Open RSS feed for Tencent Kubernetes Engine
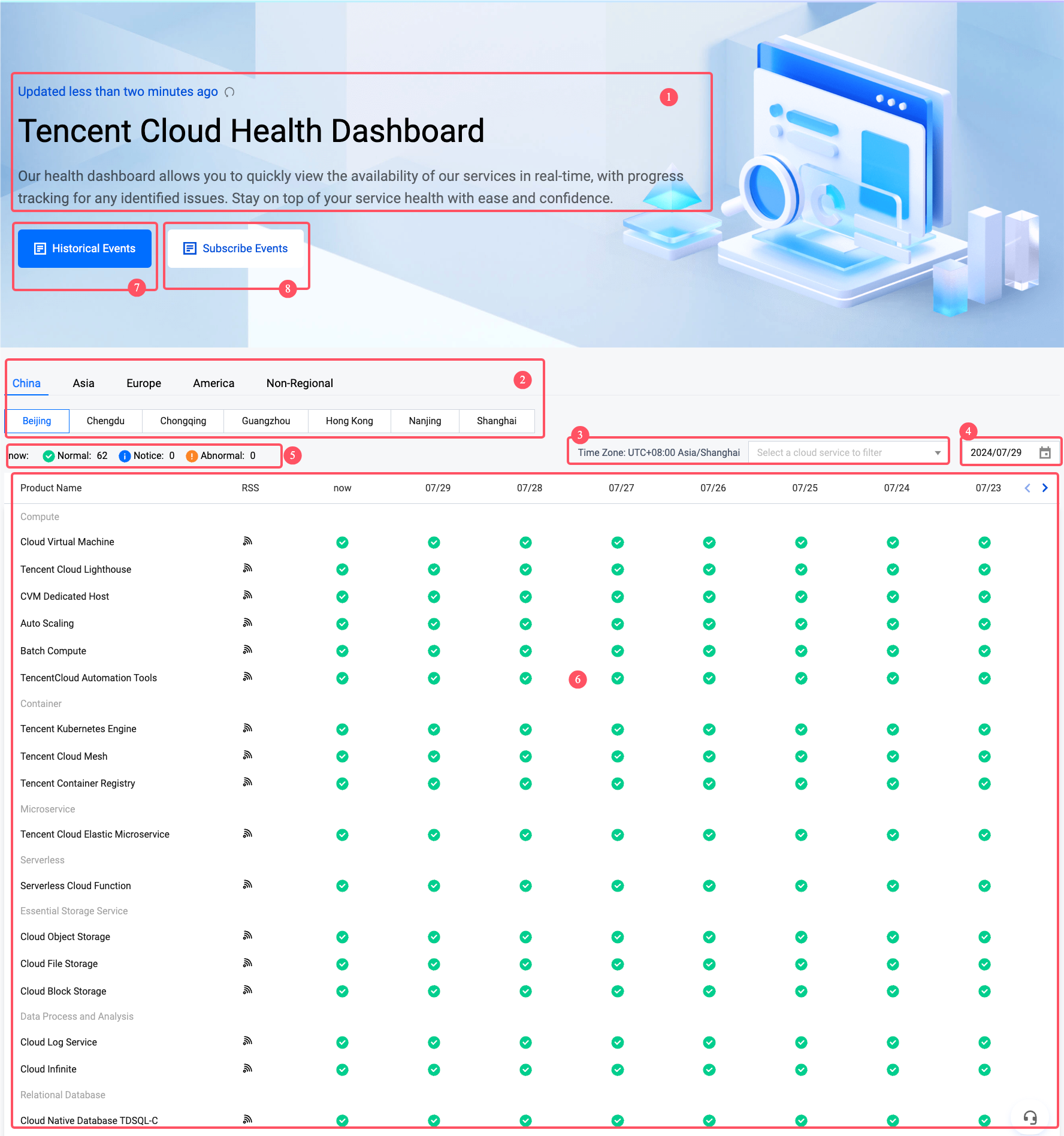 (x=247, y=729)
